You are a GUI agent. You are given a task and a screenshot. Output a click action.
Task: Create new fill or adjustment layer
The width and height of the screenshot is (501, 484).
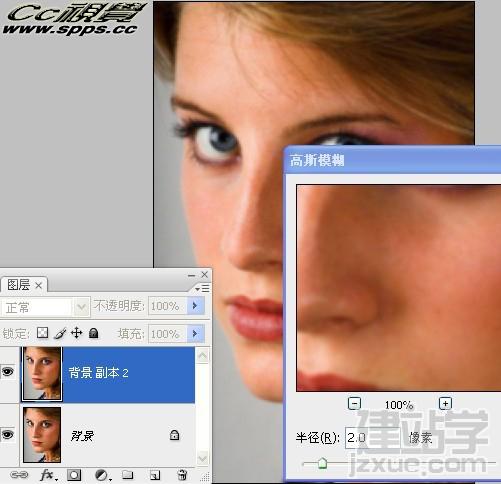click(x=102, y=475)
